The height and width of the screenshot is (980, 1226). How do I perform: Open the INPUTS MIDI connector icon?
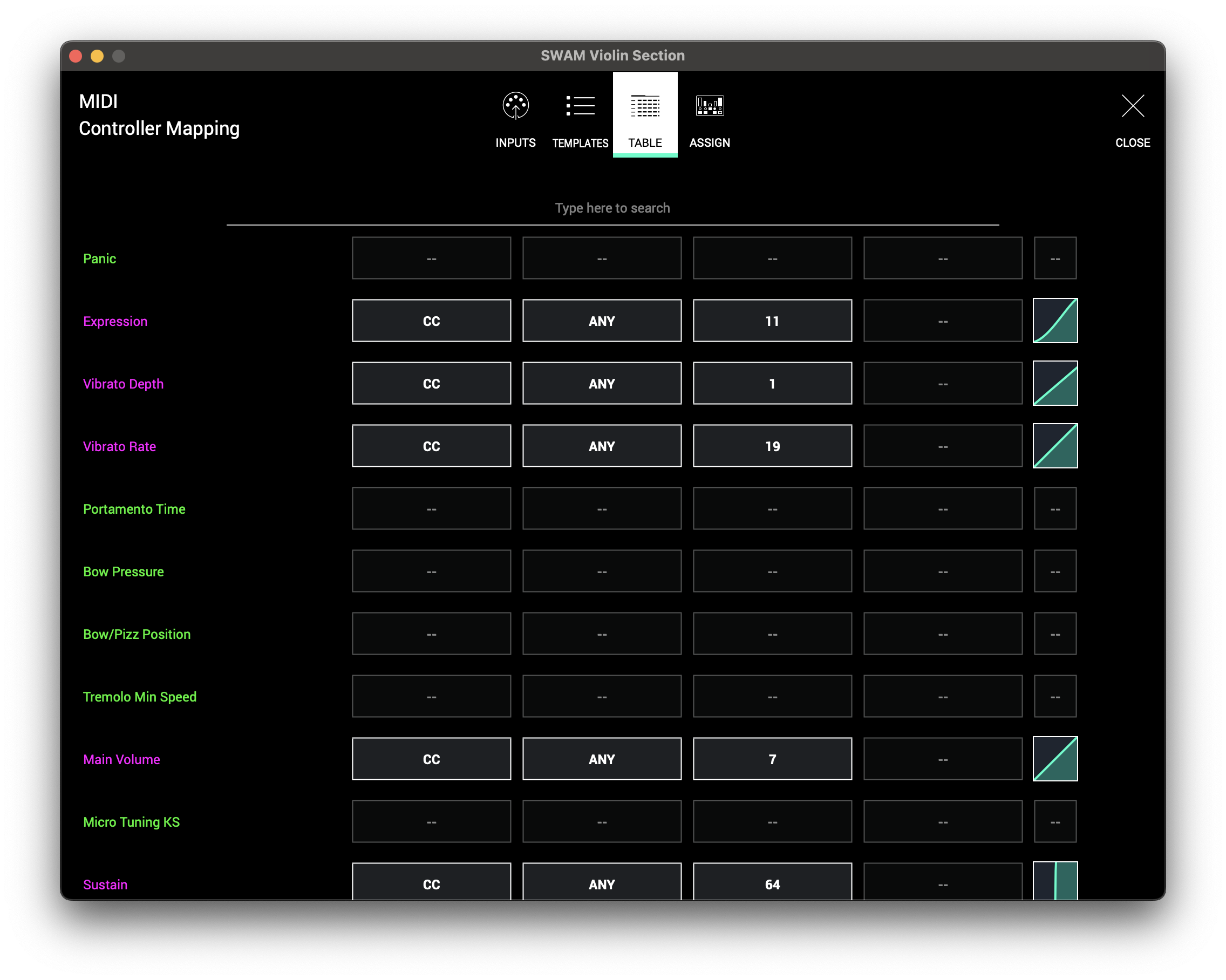[x=515, y=106]
